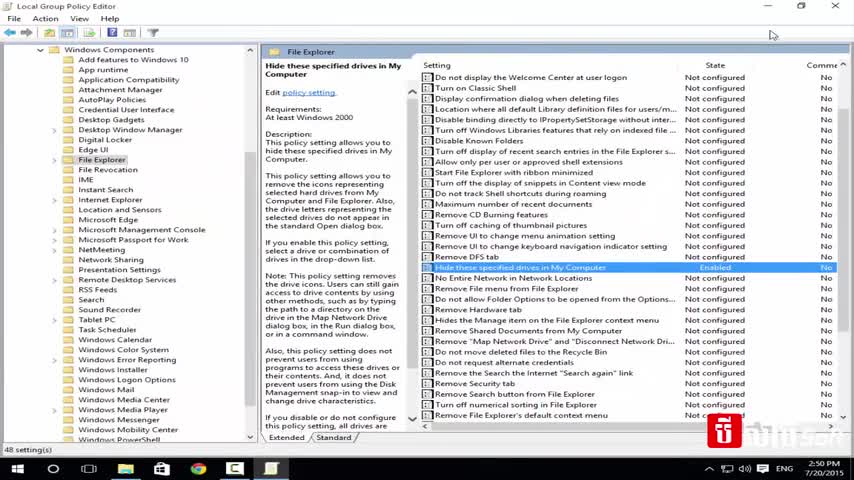The image size is (854, 480).
Task: Expand the Internet Explorer tree node
Action: [54, 200]
